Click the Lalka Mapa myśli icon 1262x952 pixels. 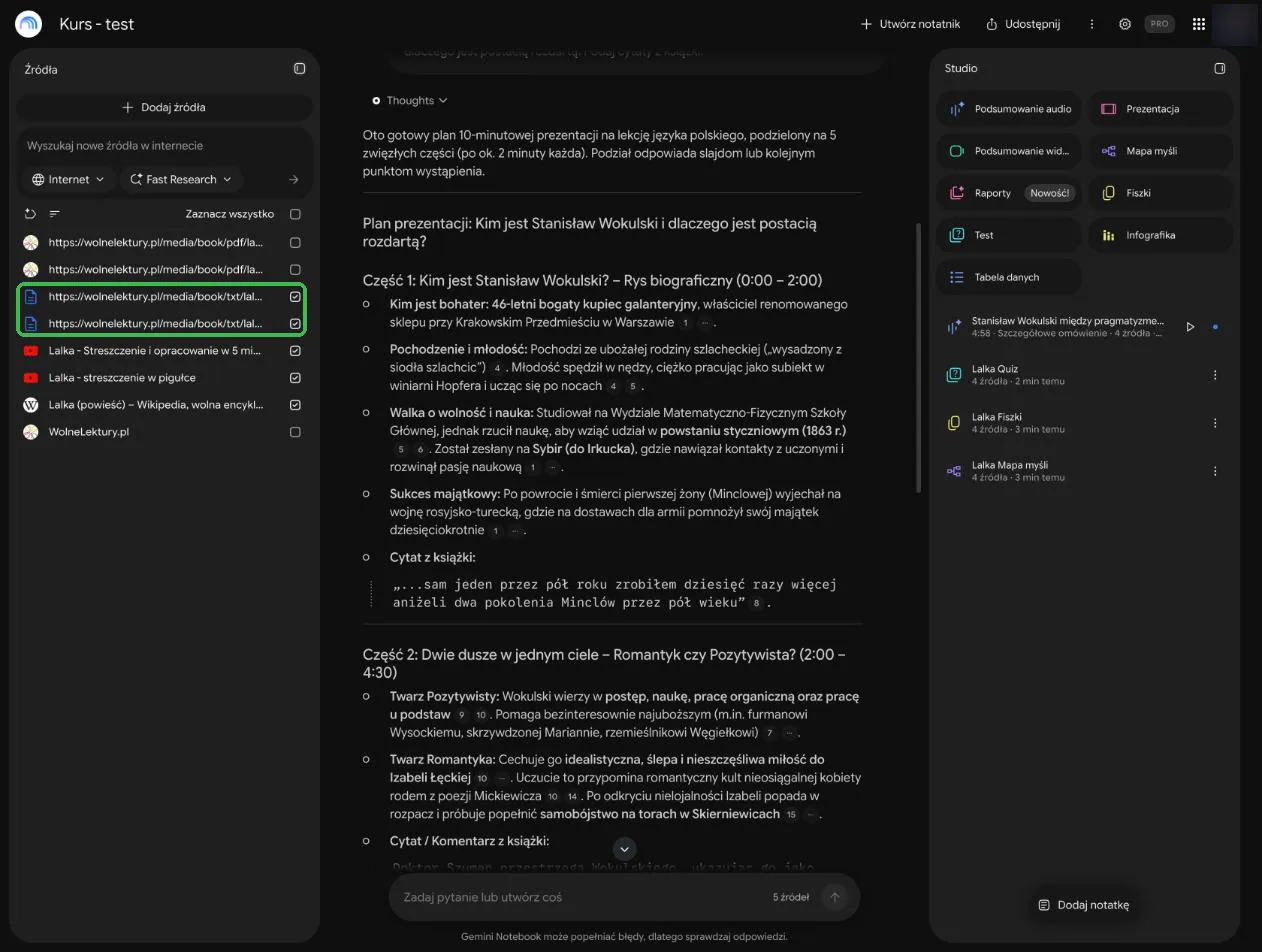click(x=954, y=471)
